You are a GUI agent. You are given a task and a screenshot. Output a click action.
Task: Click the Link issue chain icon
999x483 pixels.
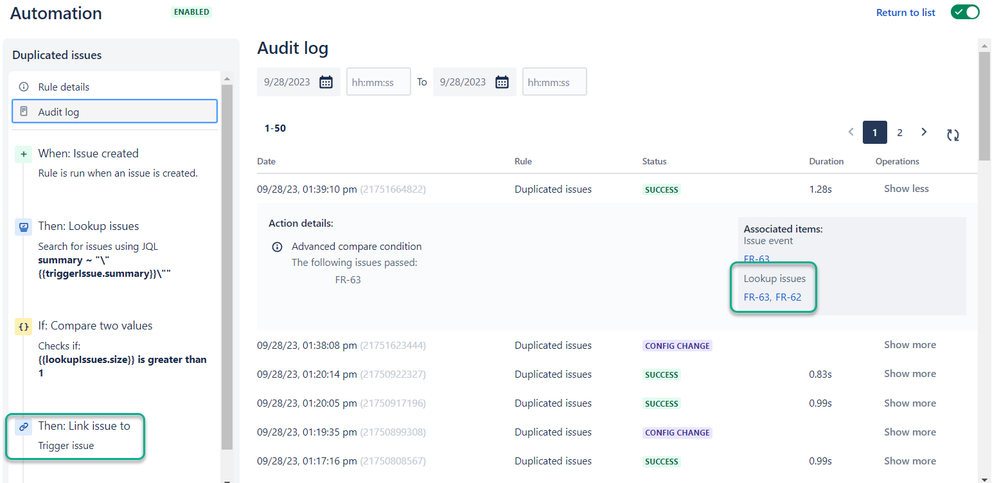[x=23, y=426]
